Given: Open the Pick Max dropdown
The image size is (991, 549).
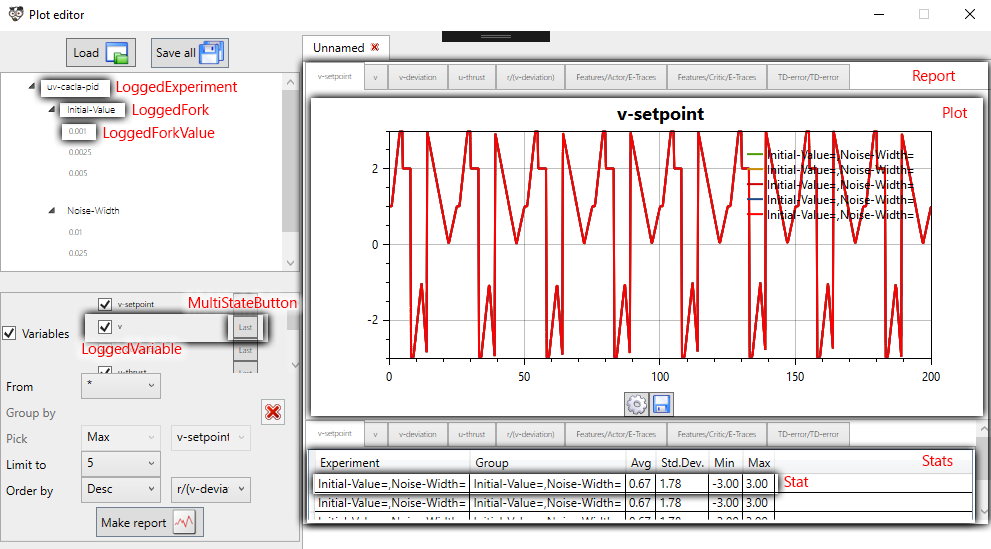Looking at the screenshot, I should [121, 437].
